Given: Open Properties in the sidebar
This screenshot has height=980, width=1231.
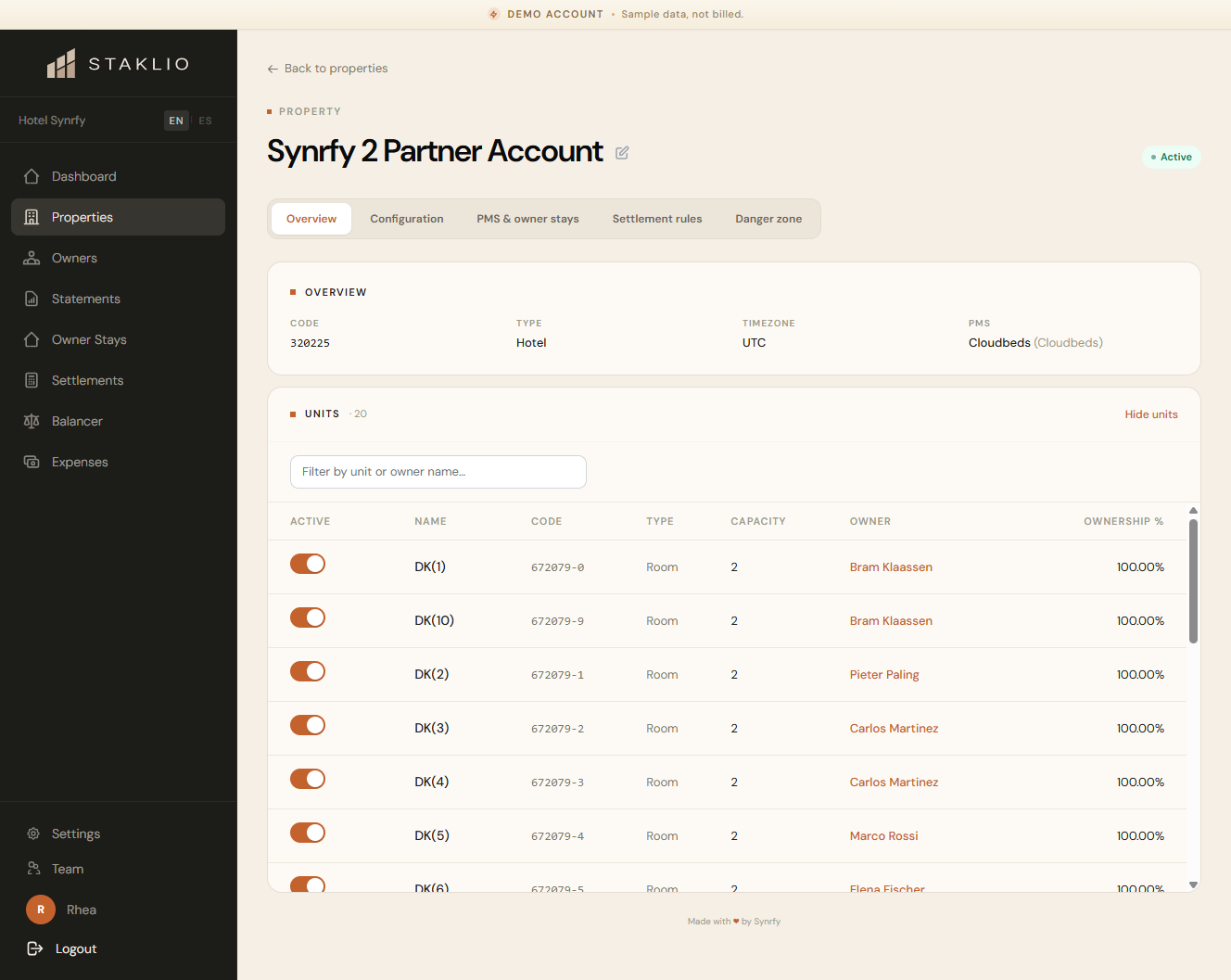Looking at the screenshot, I should coord(118,217).
